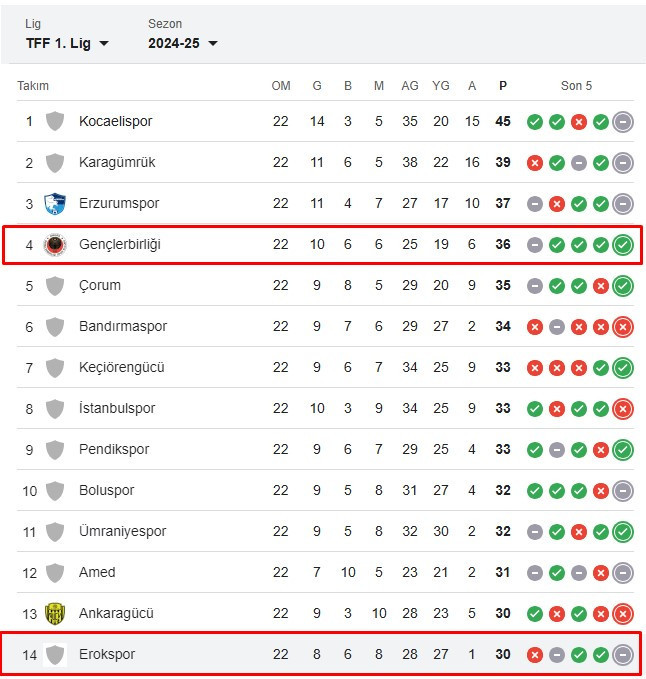This screenshot has height=679, width=646.
Task: Open the Kocaelispor team link
Action: (x=116, y=121)
